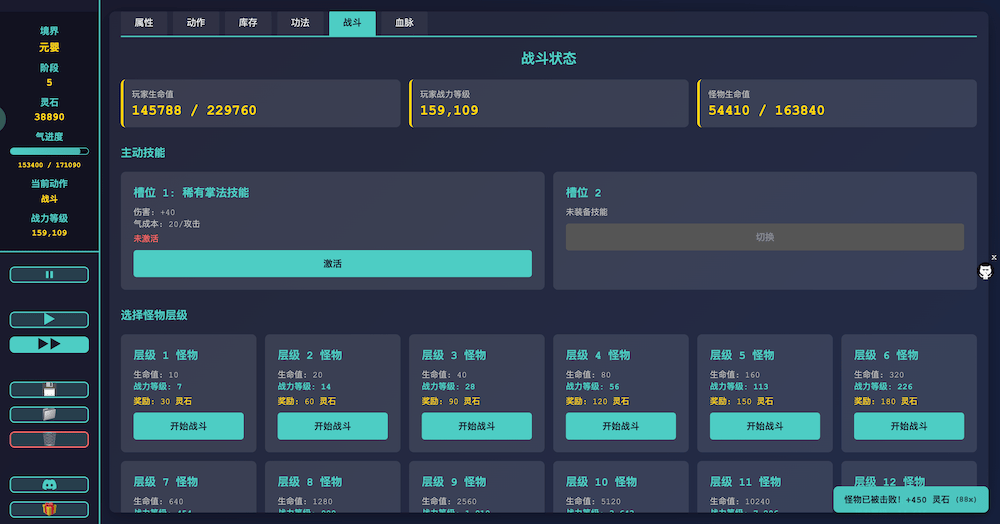Click the GitHub cat icon at right edge
The height and width of the screenshot is (524, 1000).
[986, 272]
